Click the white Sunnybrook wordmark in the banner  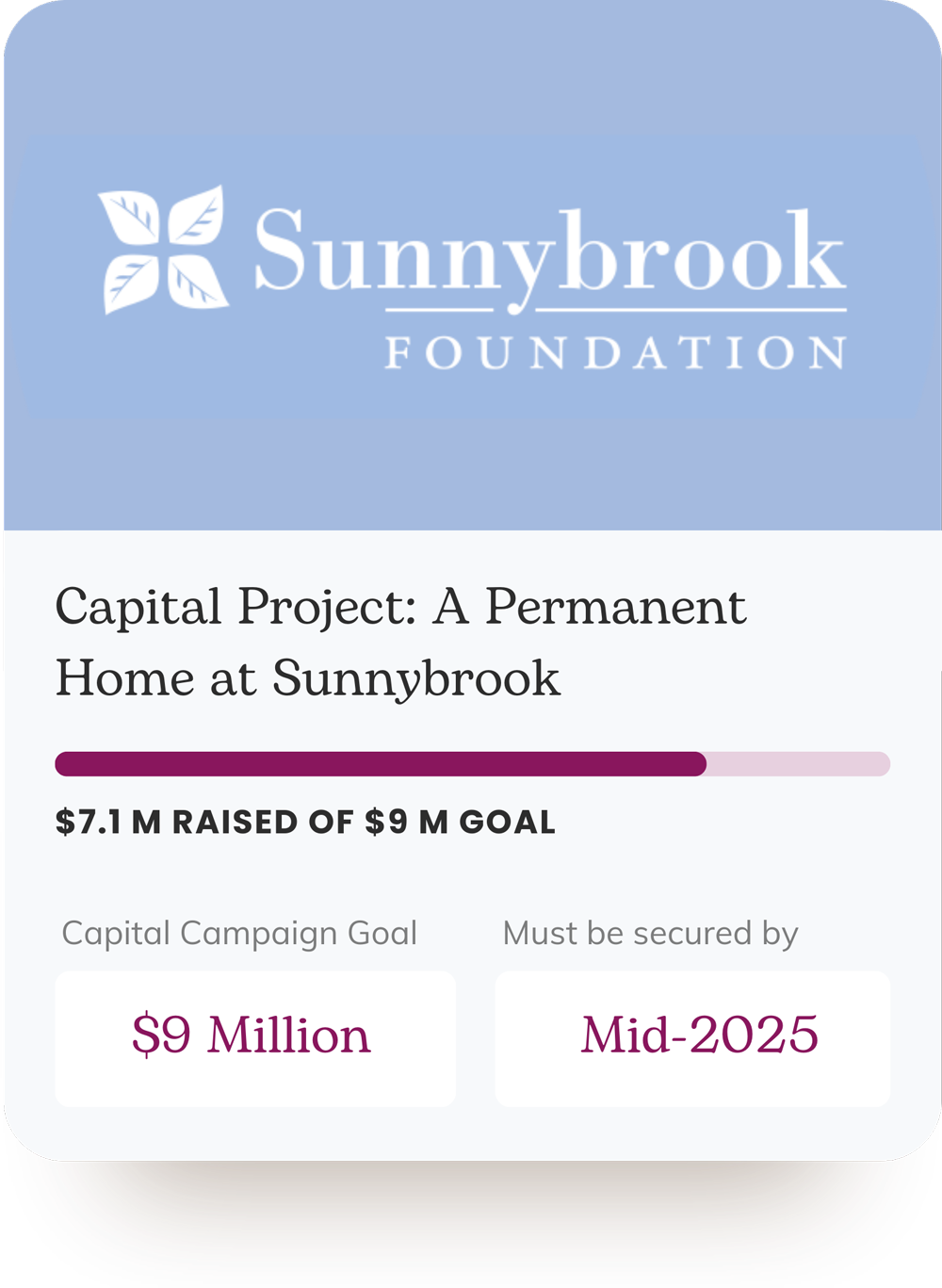click(549, 253)
